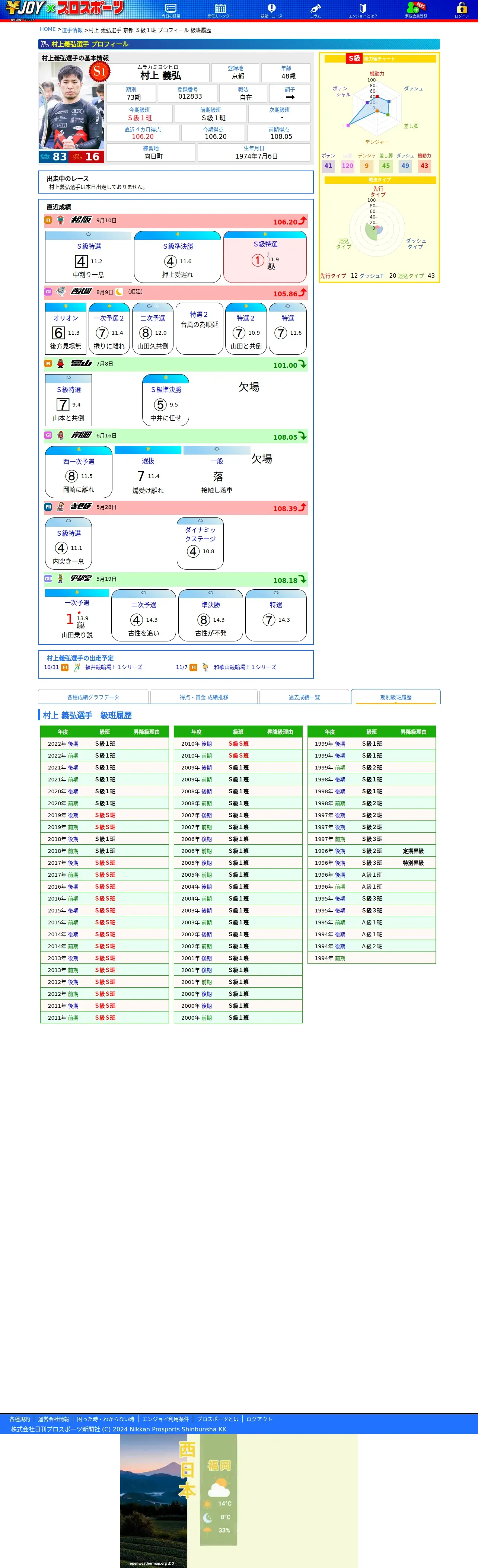The image size is (478, 1568).
Task: Open 選手情報 breadcrumb link
Action: tap(72, 30)
